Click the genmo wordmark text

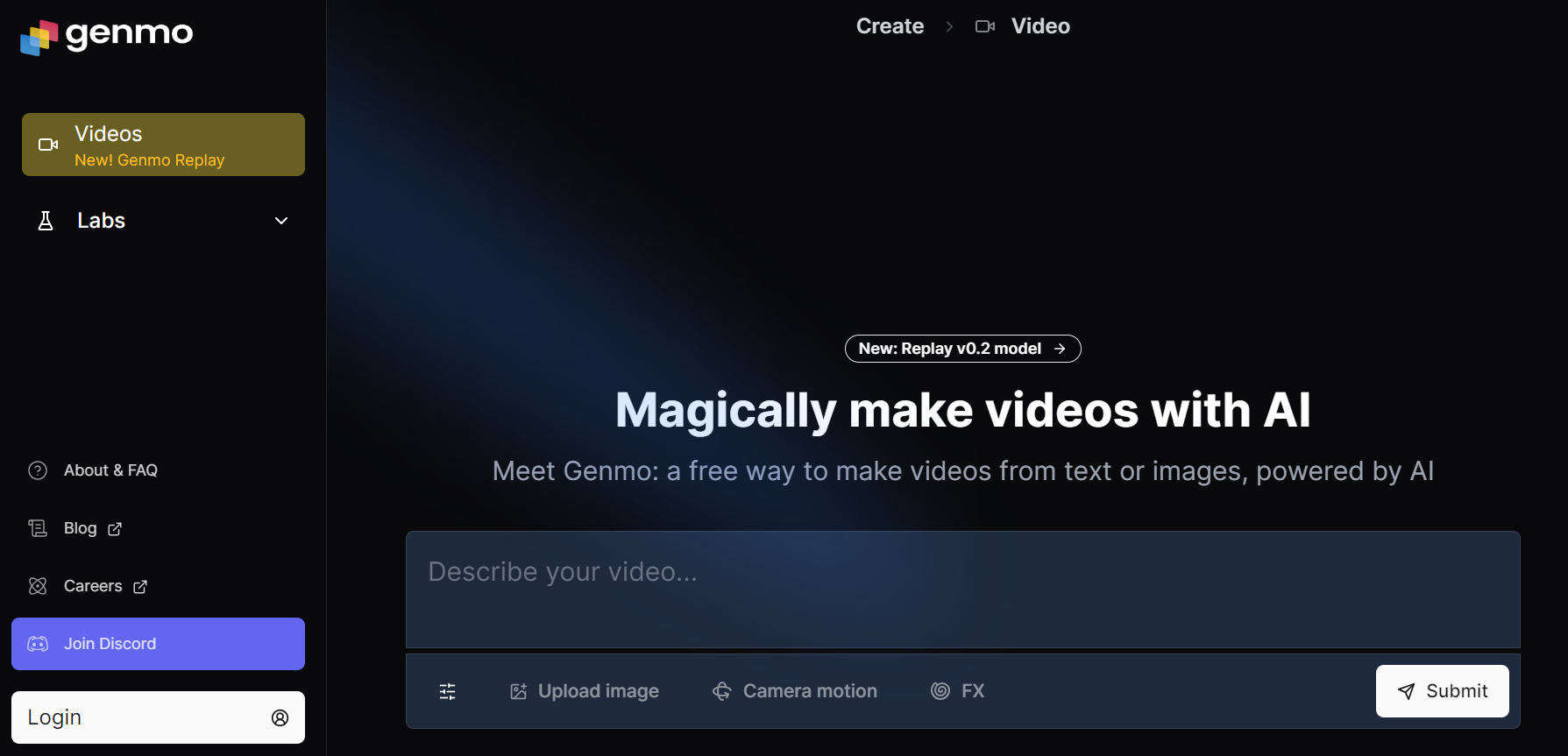pos(129,35)
